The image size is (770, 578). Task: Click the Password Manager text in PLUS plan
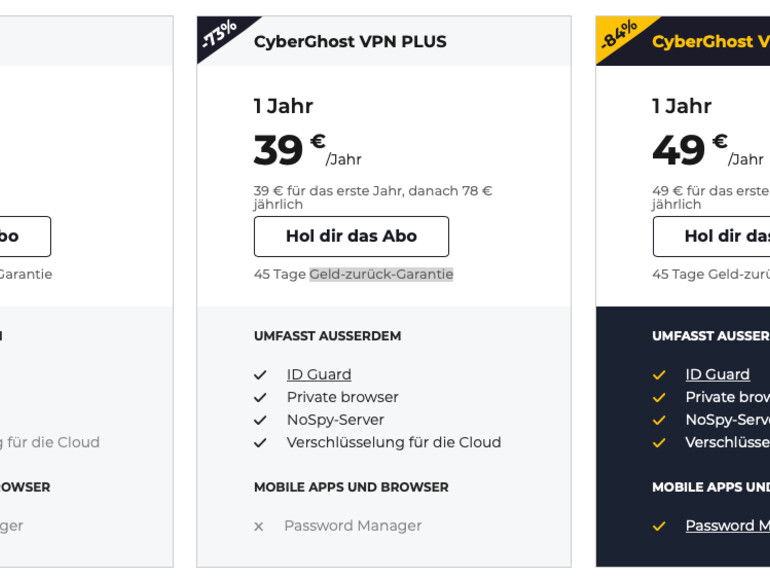tap(353, 526)
